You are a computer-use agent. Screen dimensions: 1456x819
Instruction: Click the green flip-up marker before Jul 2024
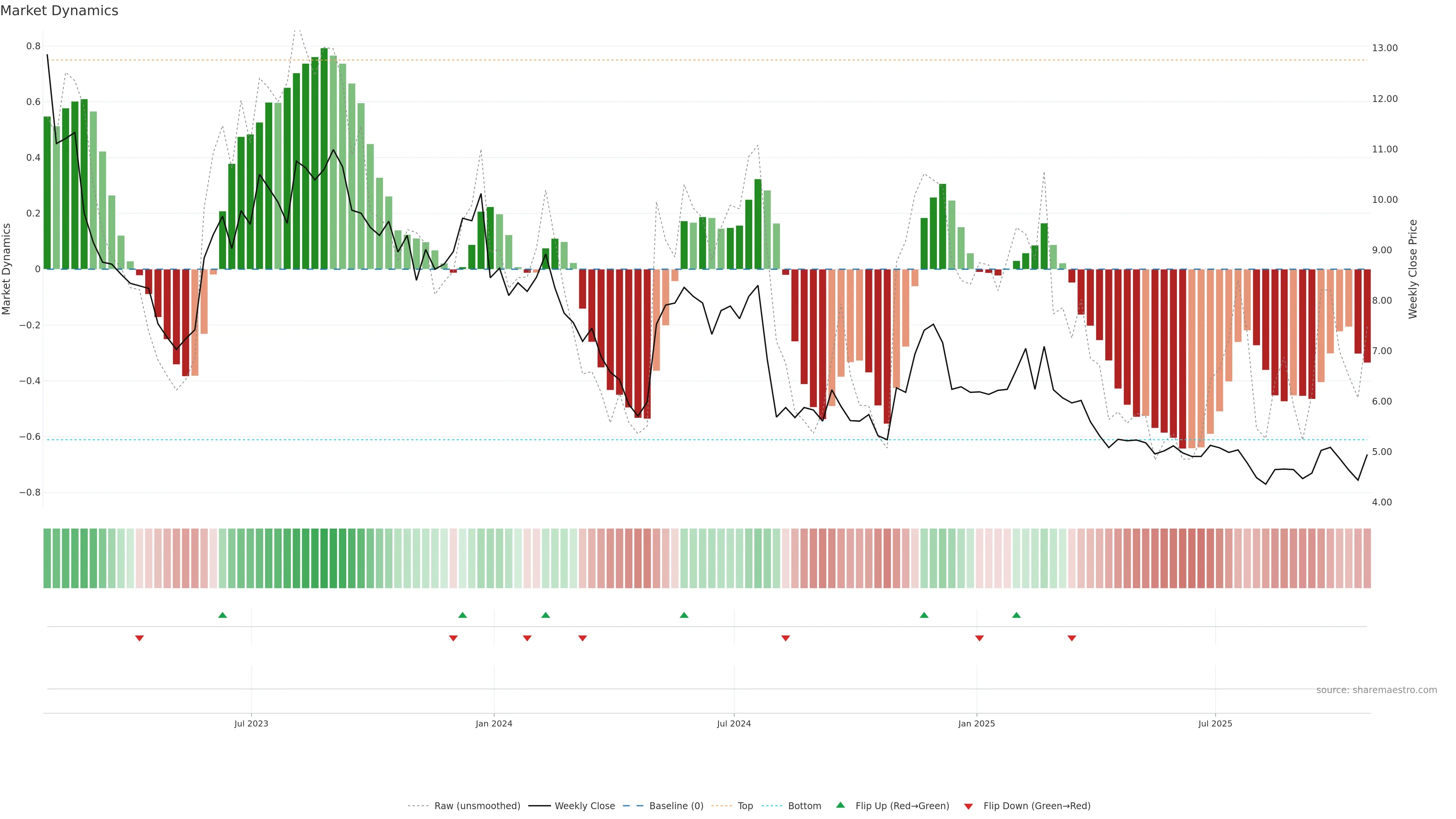point(684,615)
